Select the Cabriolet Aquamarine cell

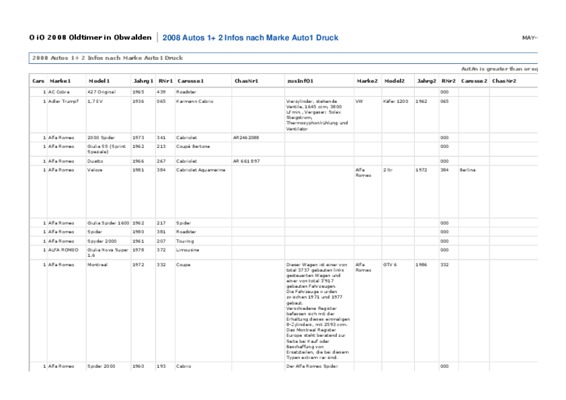(x=201, y=170)
